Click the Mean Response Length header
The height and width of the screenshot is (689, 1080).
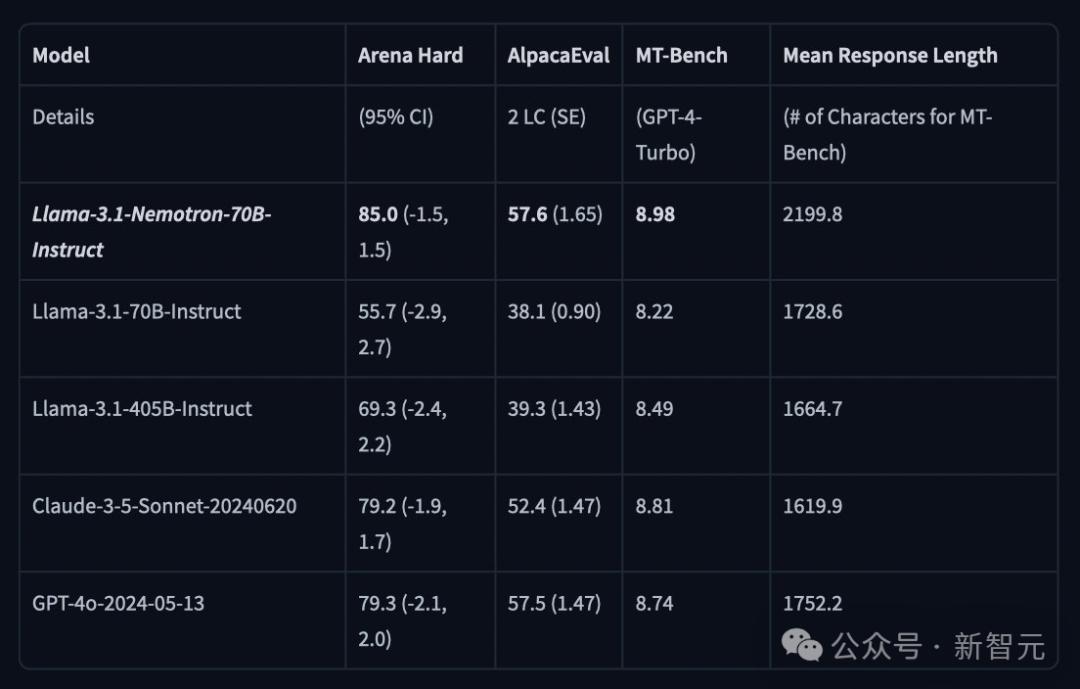pos(890,56)
